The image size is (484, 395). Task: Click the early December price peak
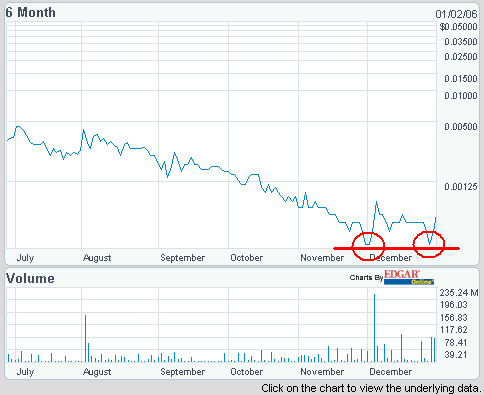coord(377,202)
